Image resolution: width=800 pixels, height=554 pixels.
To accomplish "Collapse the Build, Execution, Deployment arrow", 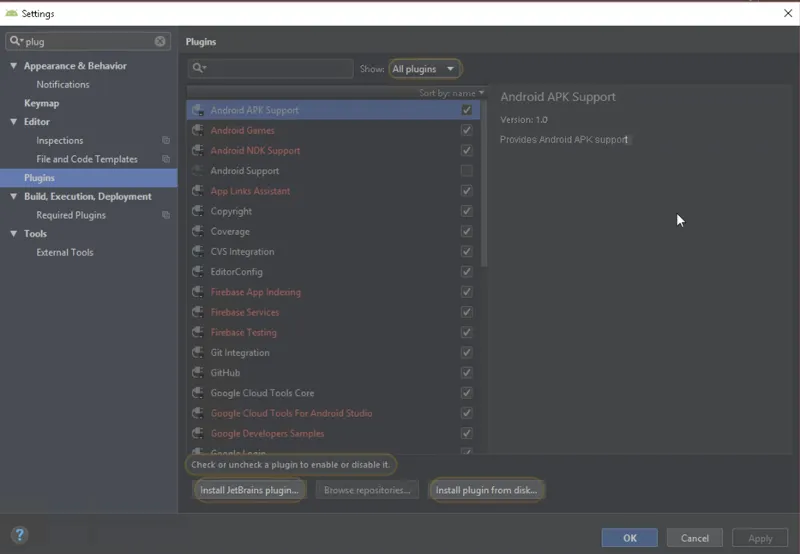I will [x=14, y=196].
